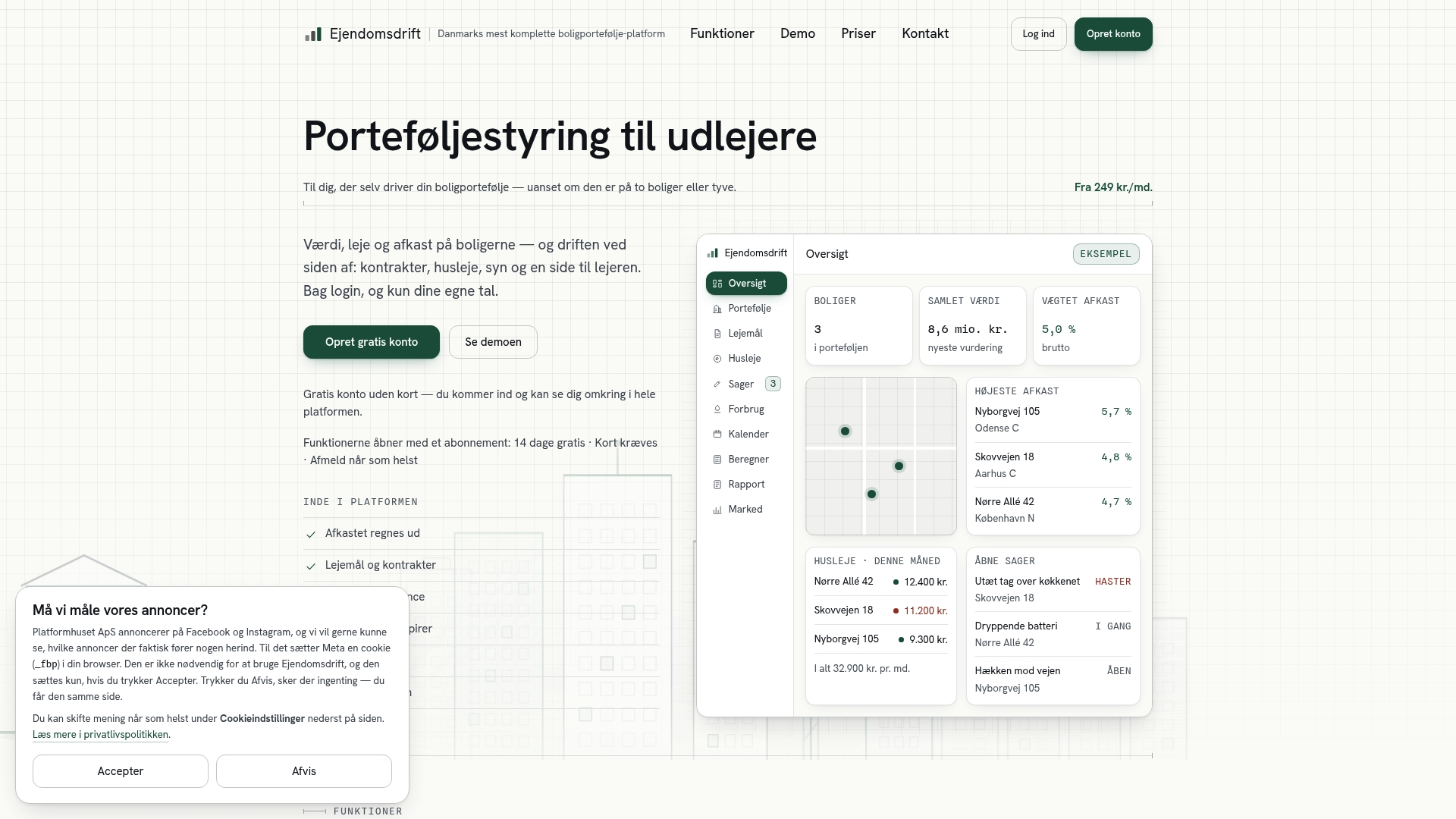1456x819 pixels.
Task: Click the check mark beside "Lejemål og kontrakter"
Action: pyautogui.click(x=311, y=566)
